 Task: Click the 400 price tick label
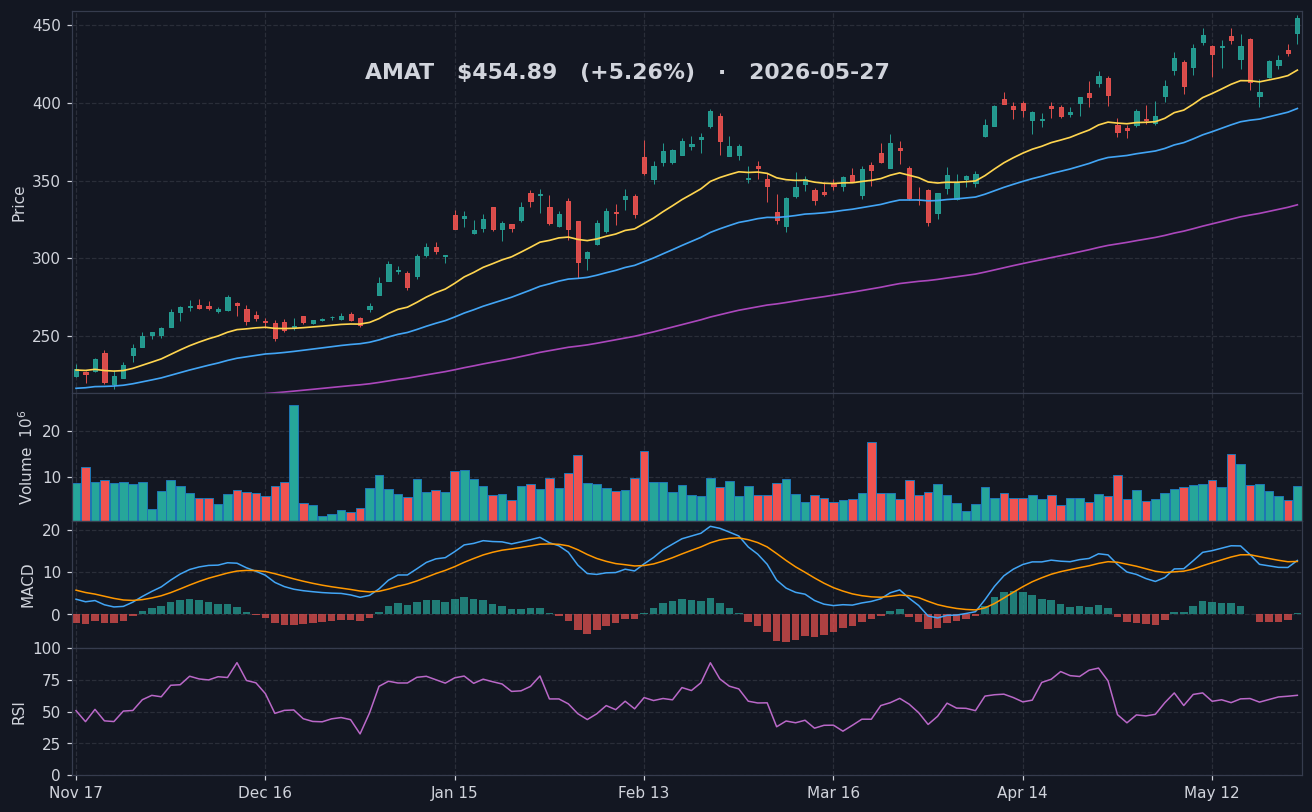click(46, 103)
